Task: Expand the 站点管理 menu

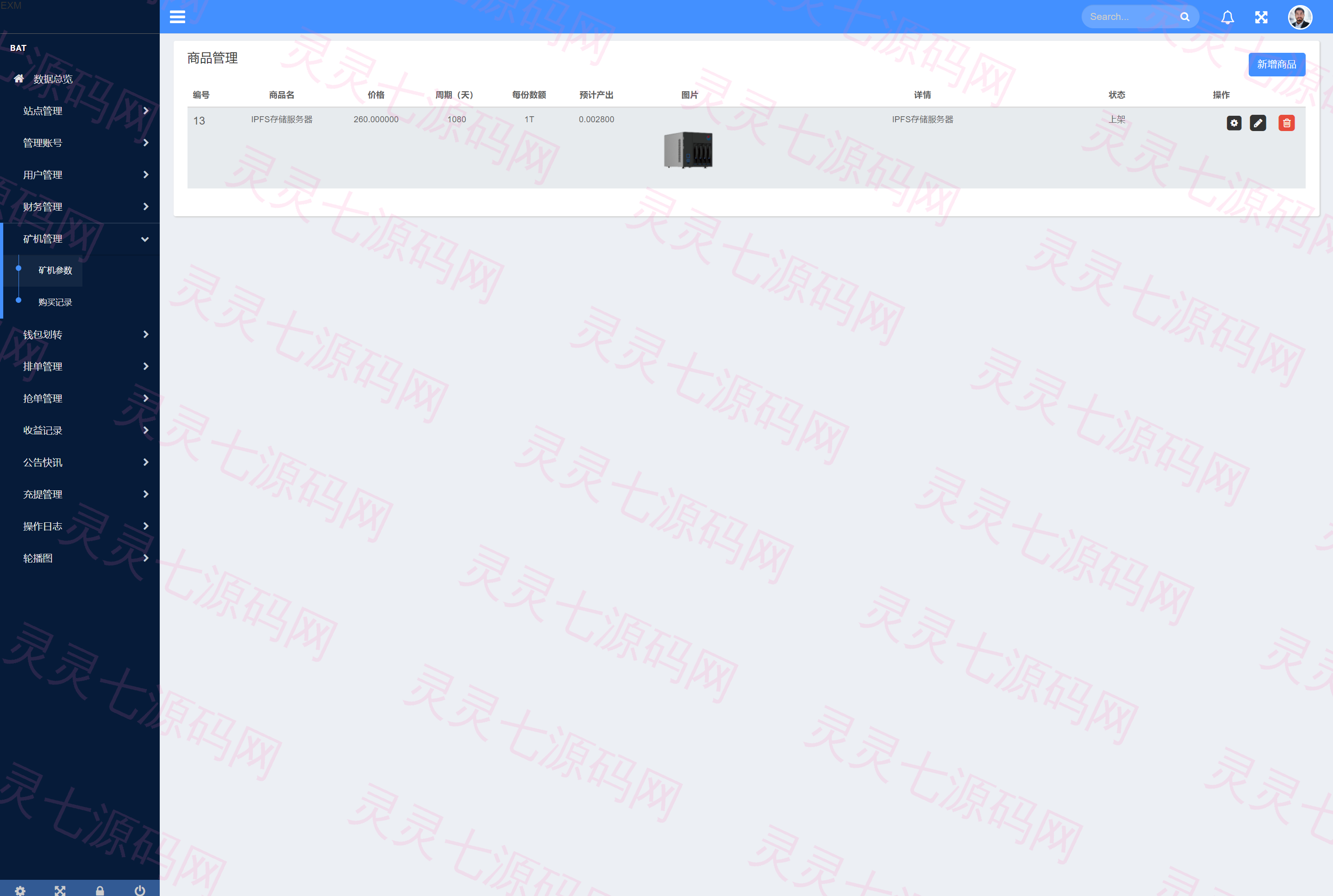Action: (80, 111)
